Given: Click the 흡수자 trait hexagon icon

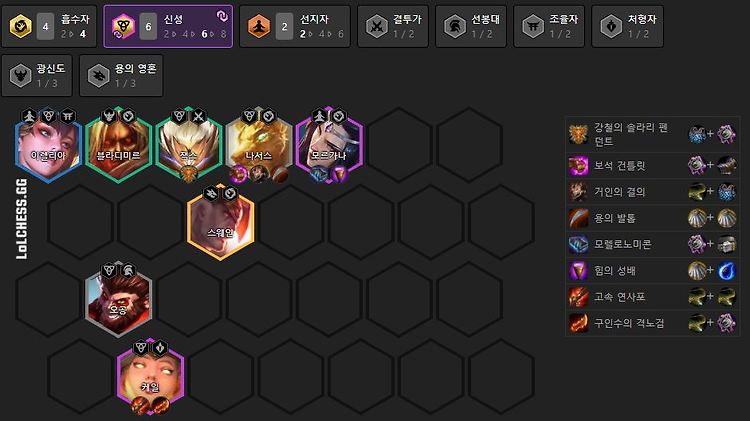Looking at the screenshot, I should (21, 26).
